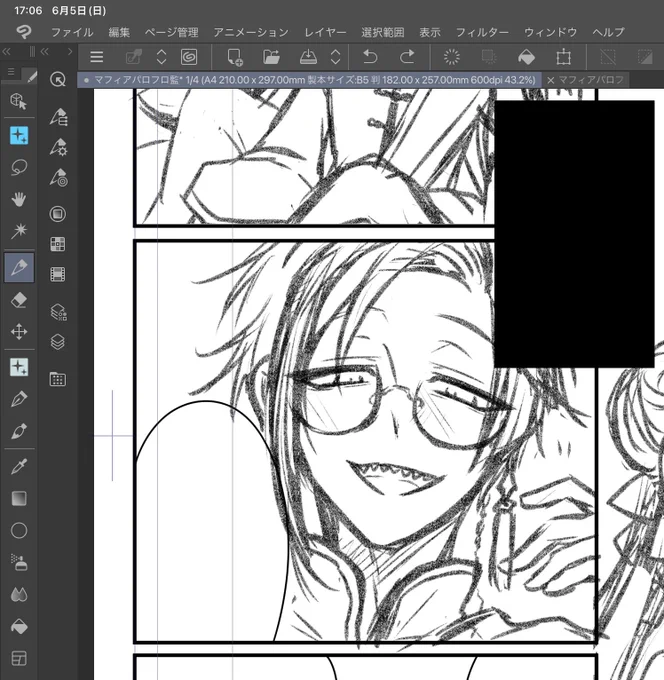Open the Layer Property palette icon
The image size is (664, 680).
[x=58, y=312]
